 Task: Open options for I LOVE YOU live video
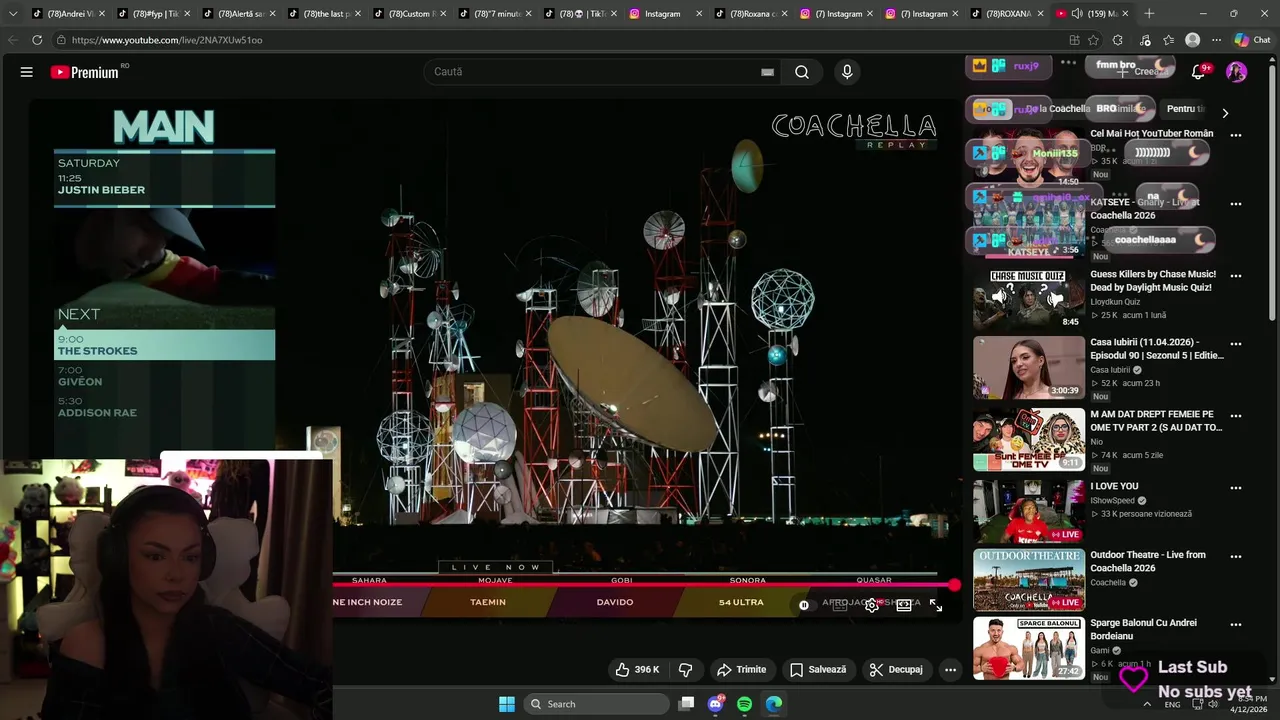[x=1236, y=488]
